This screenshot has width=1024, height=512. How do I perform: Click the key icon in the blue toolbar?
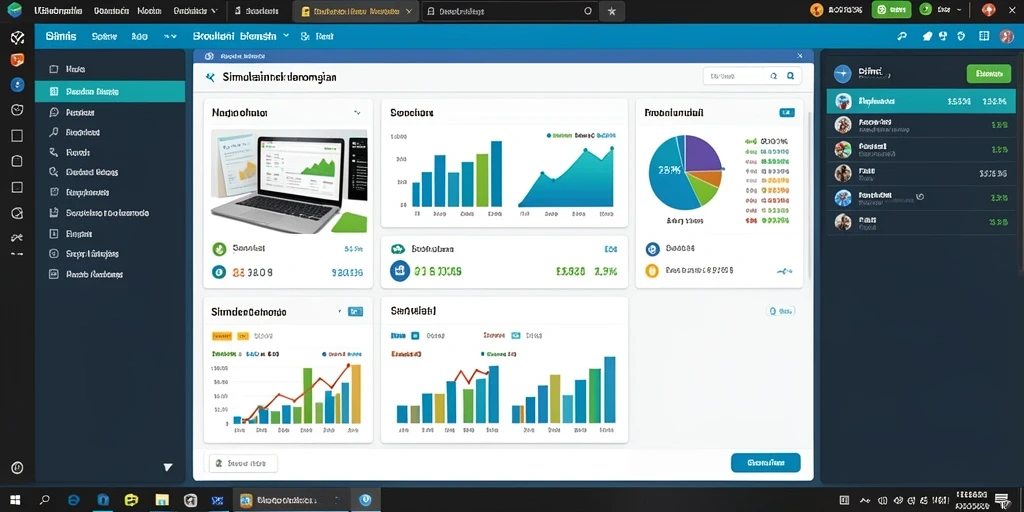902,37
